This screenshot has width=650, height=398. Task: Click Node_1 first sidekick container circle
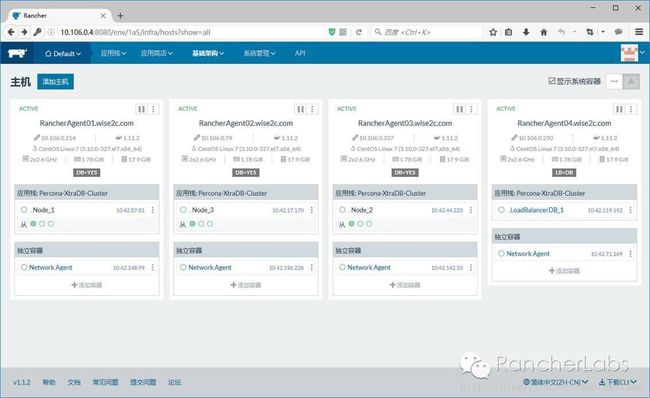(33, 224)
